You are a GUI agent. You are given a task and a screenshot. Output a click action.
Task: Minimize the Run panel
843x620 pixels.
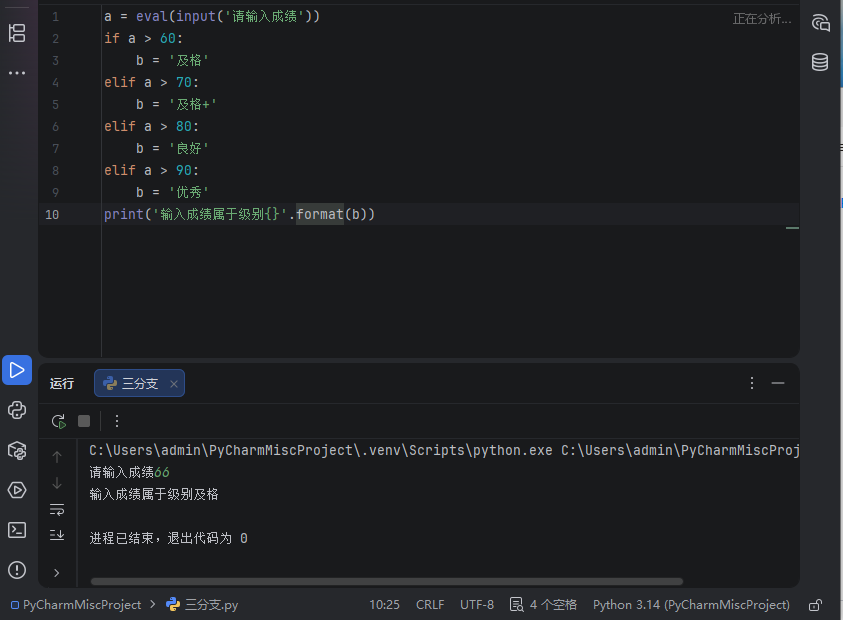coord(778,383)
